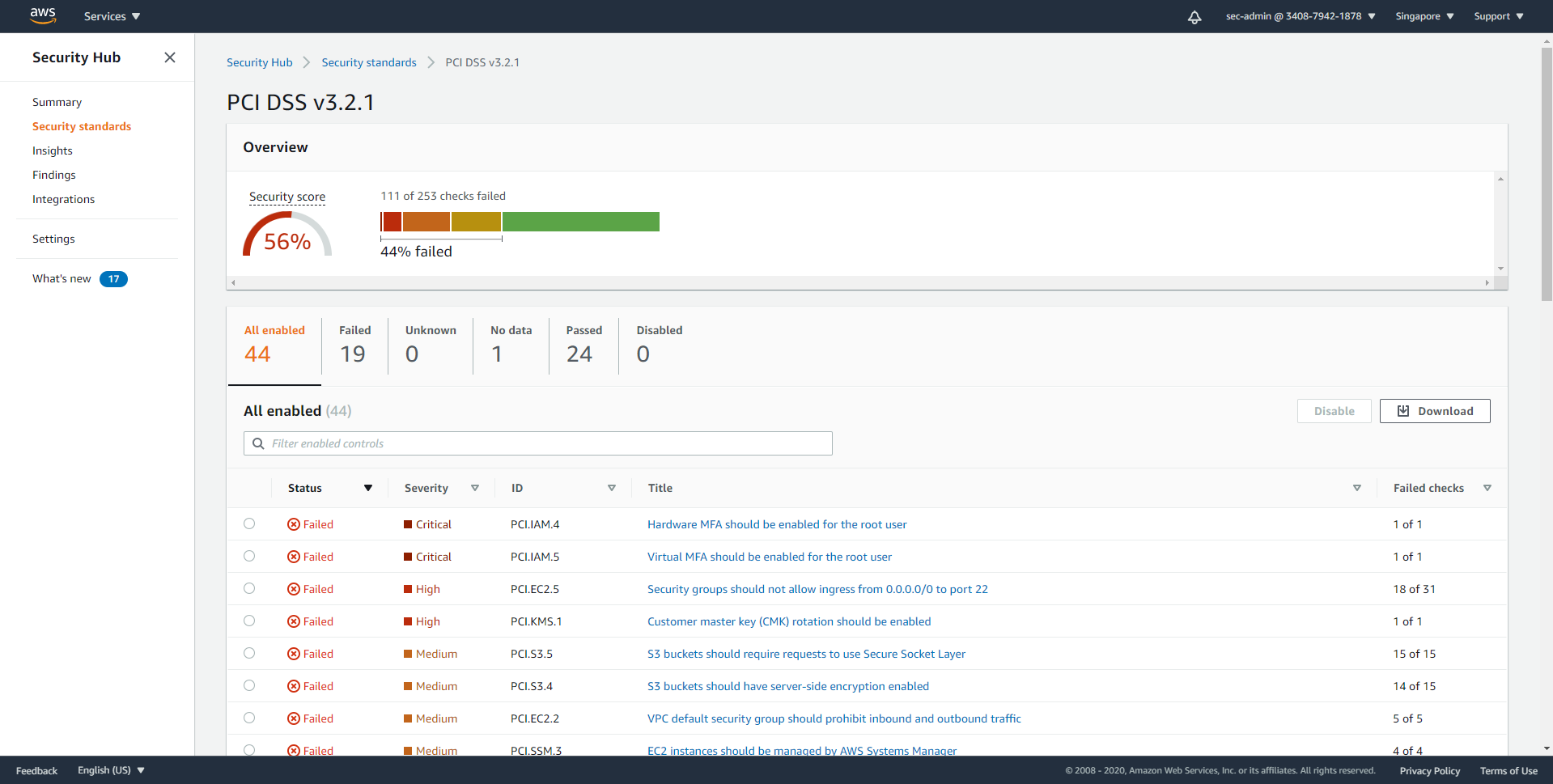Sort table by Status column arrow

coord(368,488)
